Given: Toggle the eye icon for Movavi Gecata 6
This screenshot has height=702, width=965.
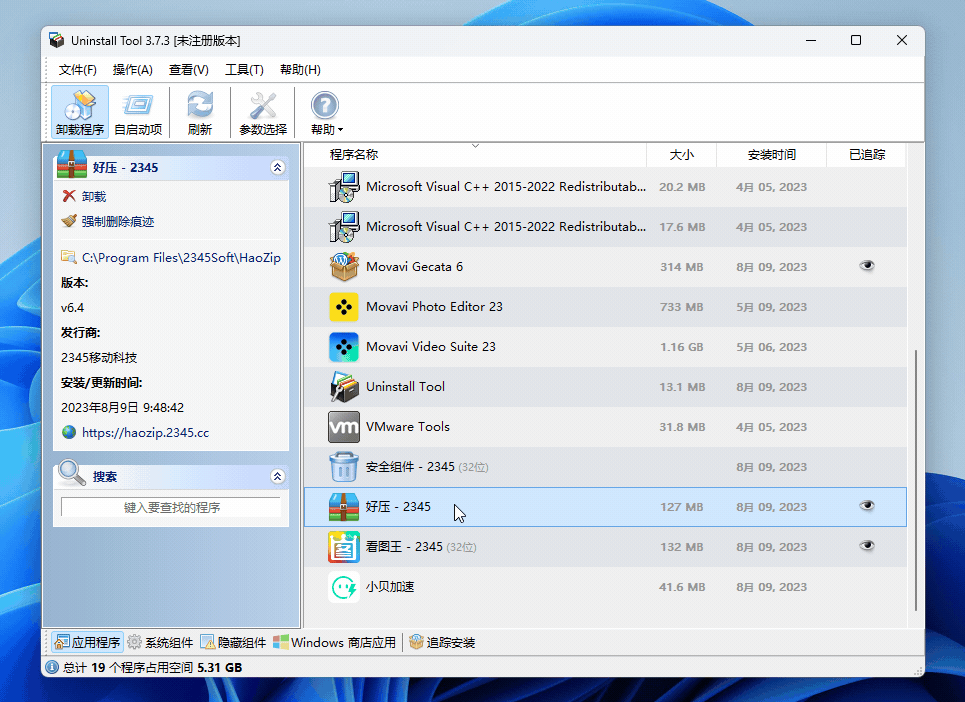Looking at the screenshot, I should point(866,266).
